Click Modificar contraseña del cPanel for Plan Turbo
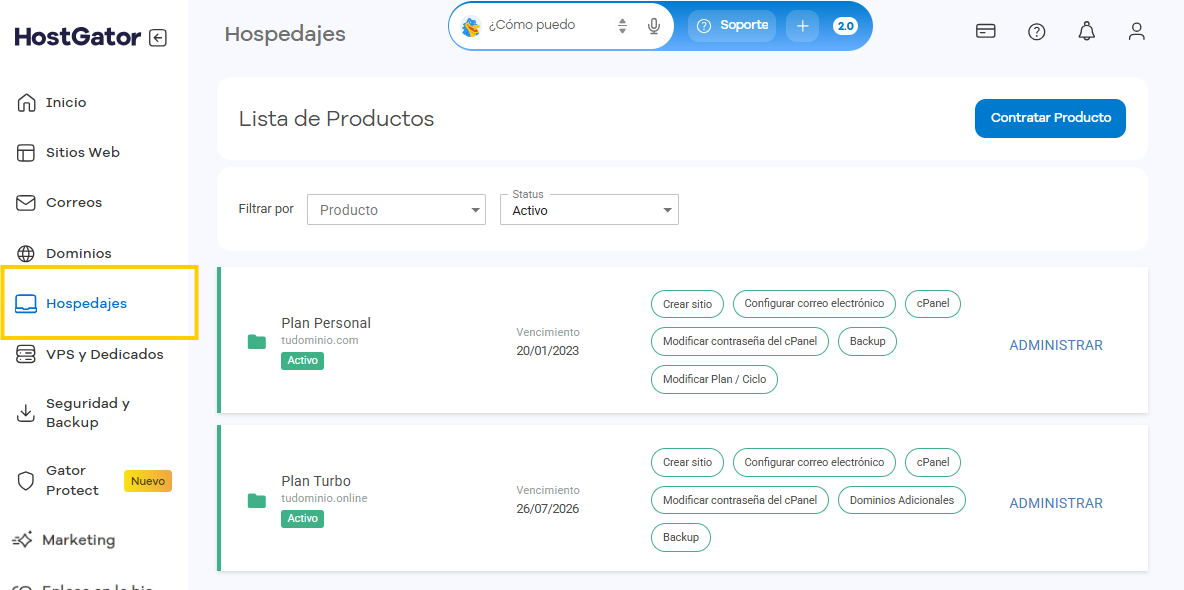Viewport: 1184px width, 590px height. pyautogui.click(x=740, y=499)
